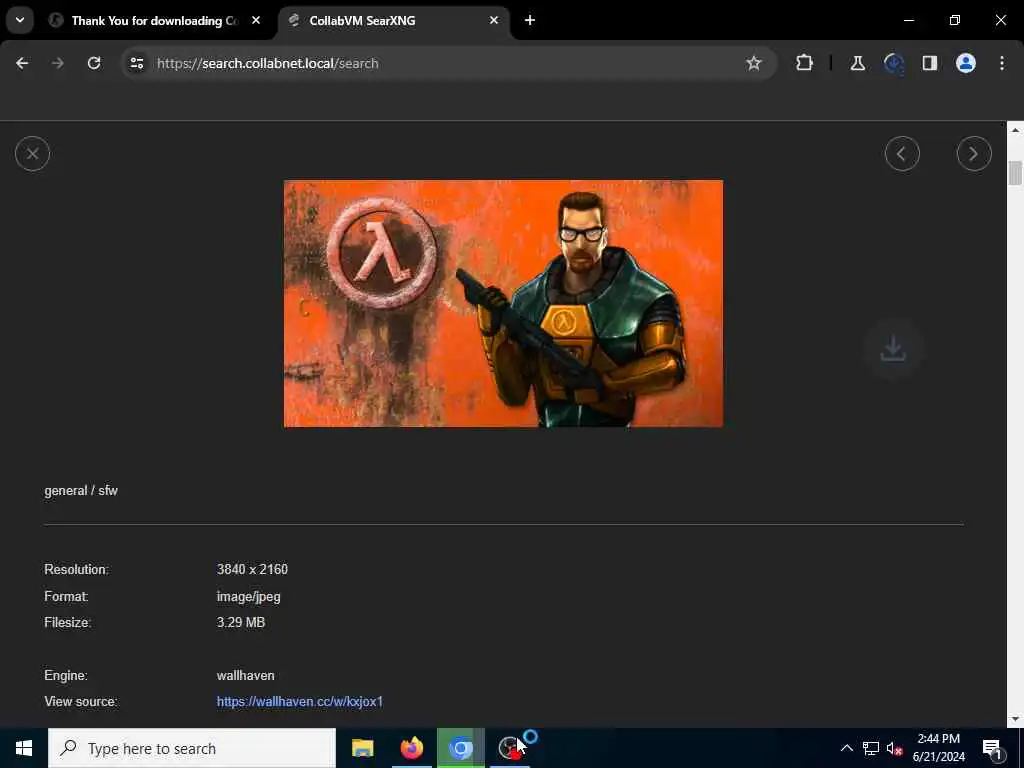This screenshot has height=768, width=1024.
Task: Click the engine value wallhaven
Action: click(246, 675)
